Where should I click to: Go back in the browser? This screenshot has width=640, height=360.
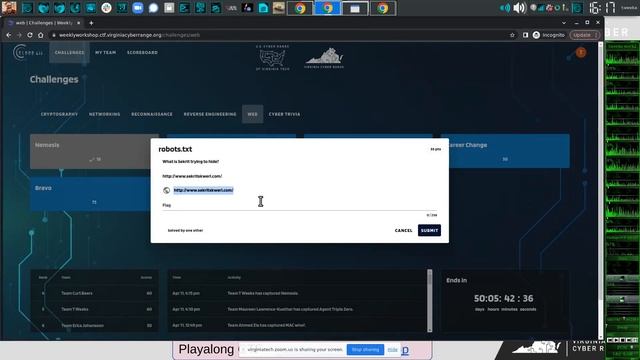(9, 35)
